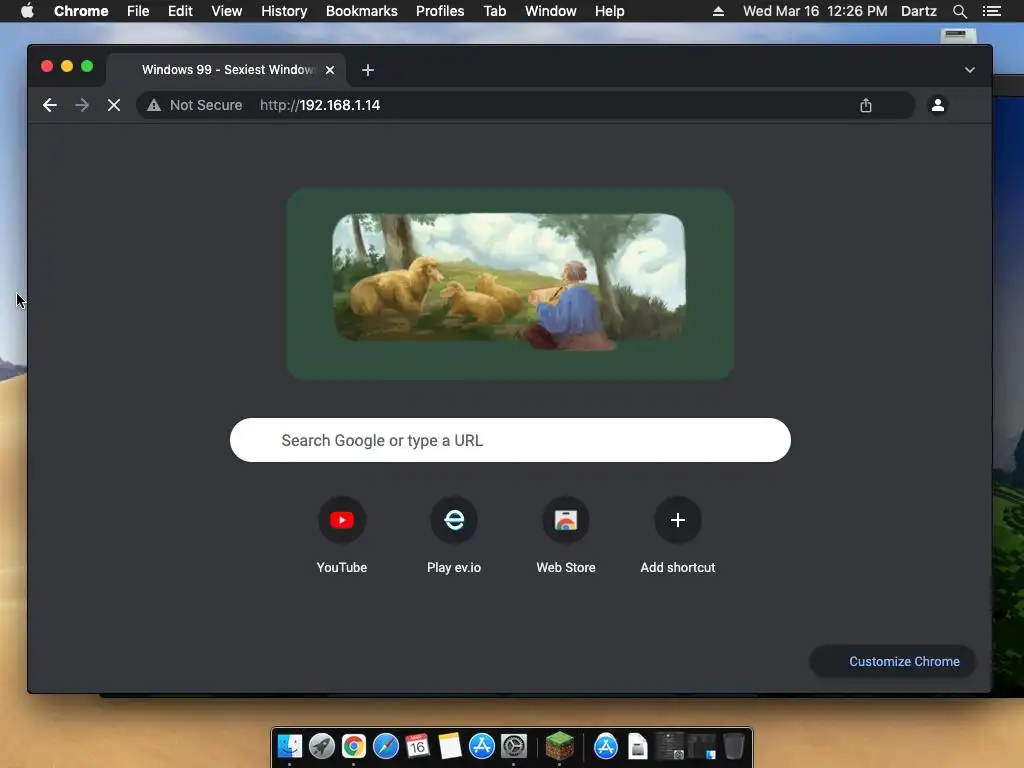Screen dimensions: 1024x768
Task: Open the Tab menu
Action: pyautogui.click(x=494, y=11)
